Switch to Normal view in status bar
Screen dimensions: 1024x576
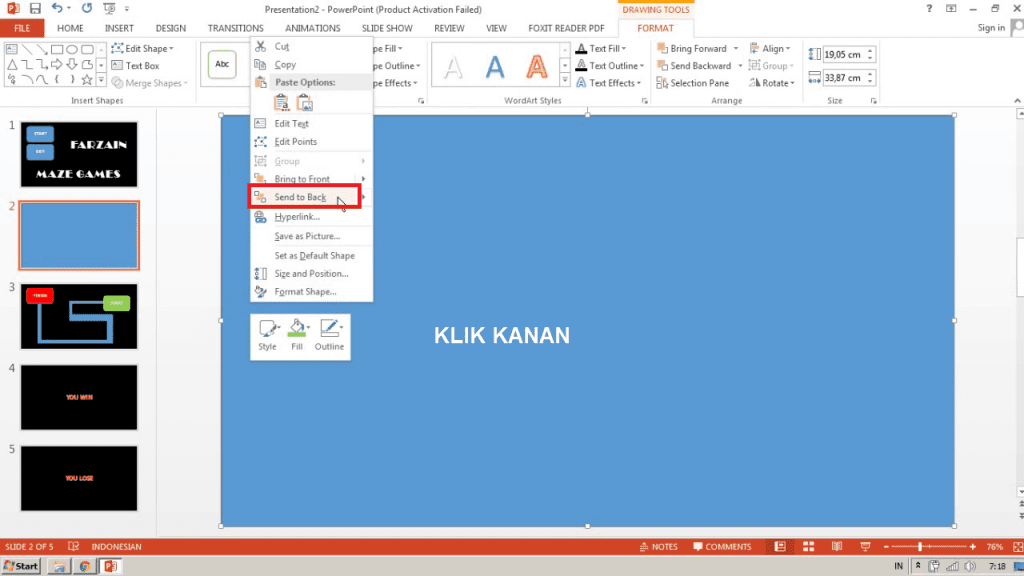click(780, 547)
